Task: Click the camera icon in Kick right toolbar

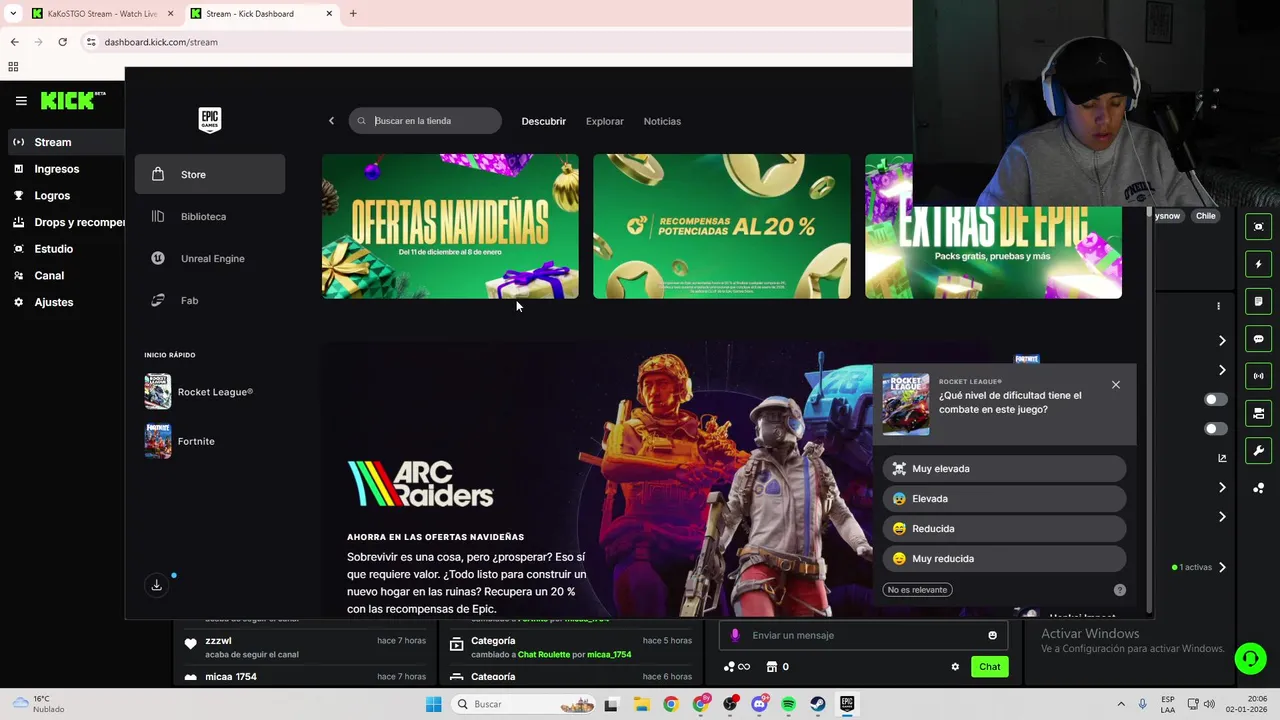Action: pos(1258,413)
